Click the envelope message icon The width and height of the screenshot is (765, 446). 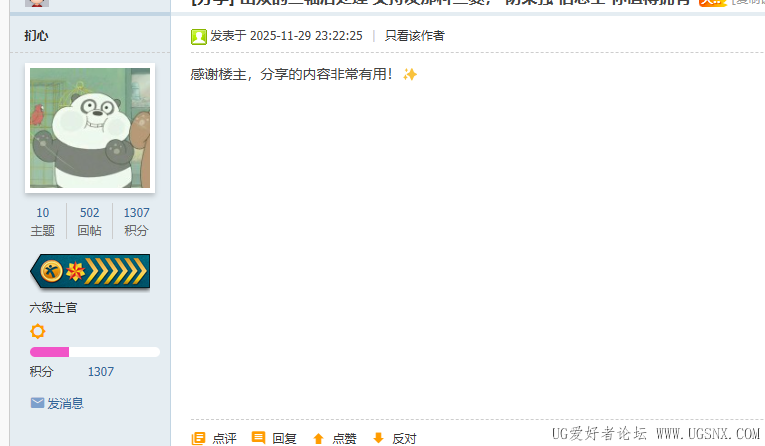point(37,403)
